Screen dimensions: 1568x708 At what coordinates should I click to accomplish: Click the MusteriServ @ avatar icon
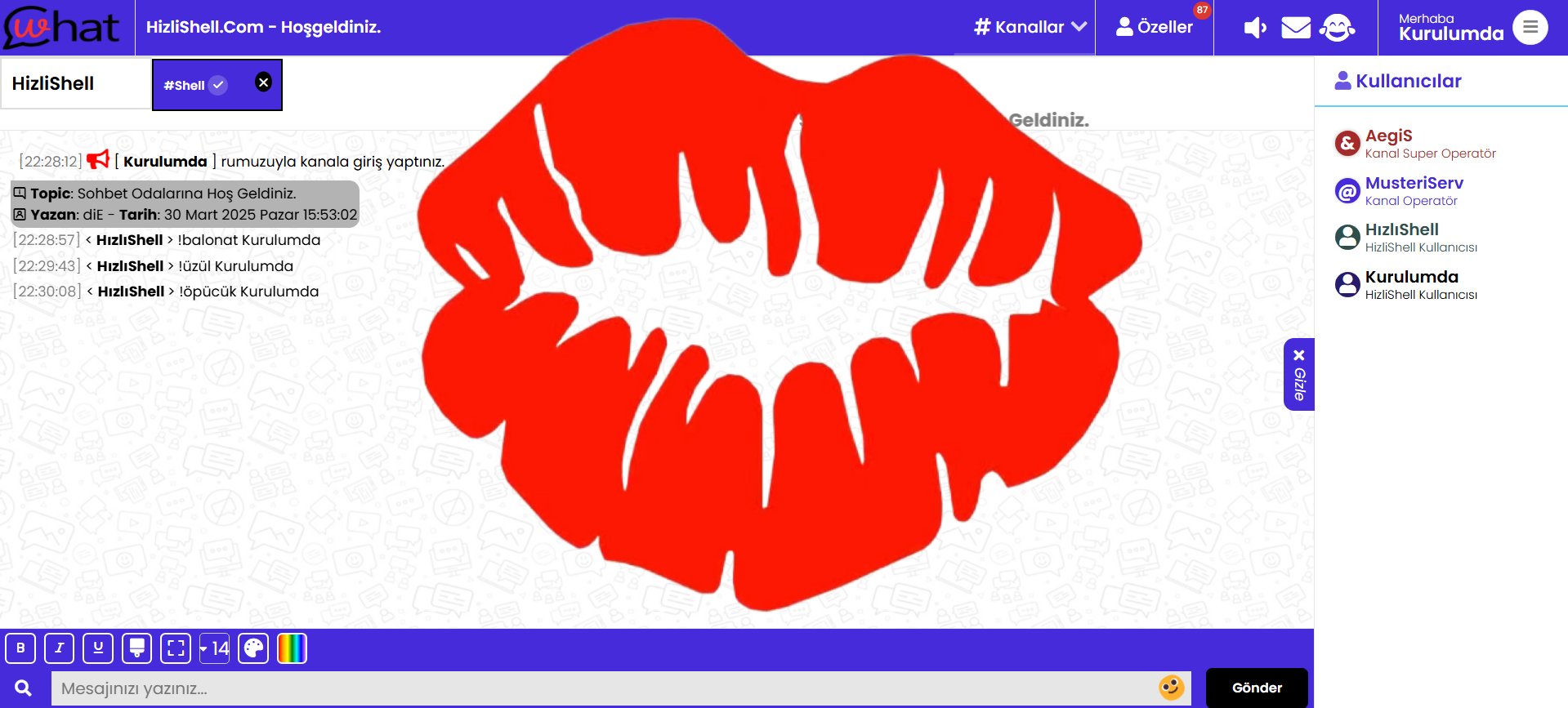coord(1347,191)
